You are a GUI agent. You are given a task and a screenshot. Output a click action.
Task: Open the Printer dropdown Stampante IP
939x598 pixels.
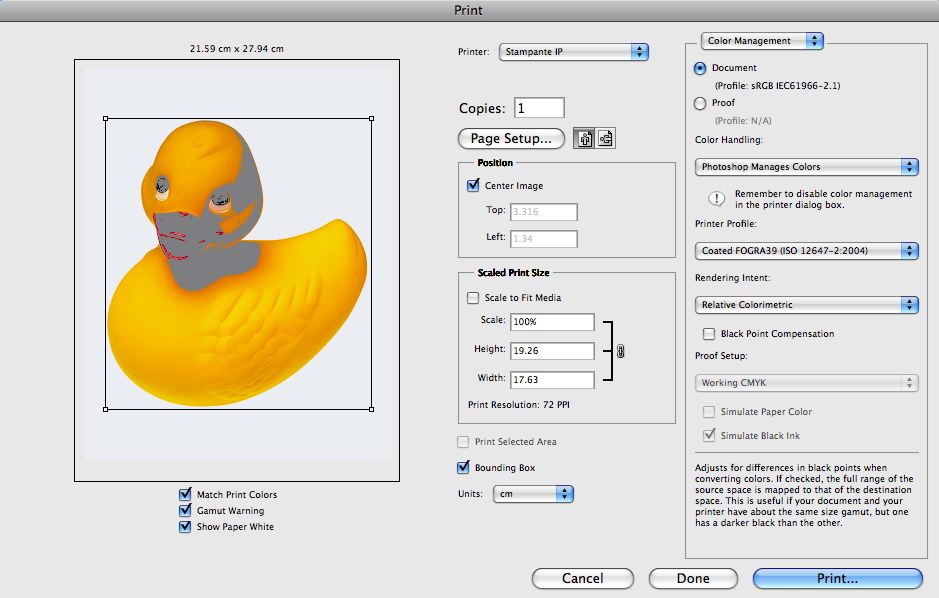(x=574, y=52)
